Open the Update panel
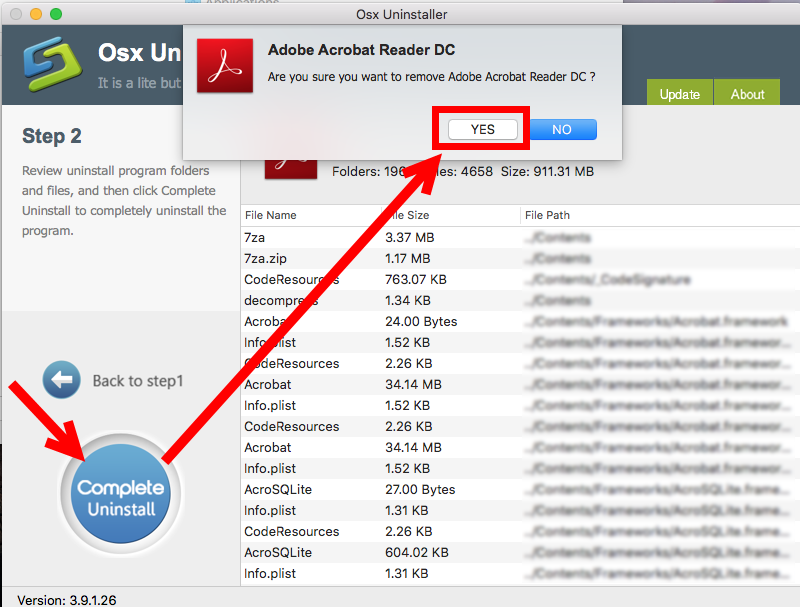Screen dimensions: 800x607 [x=679, y=93]
